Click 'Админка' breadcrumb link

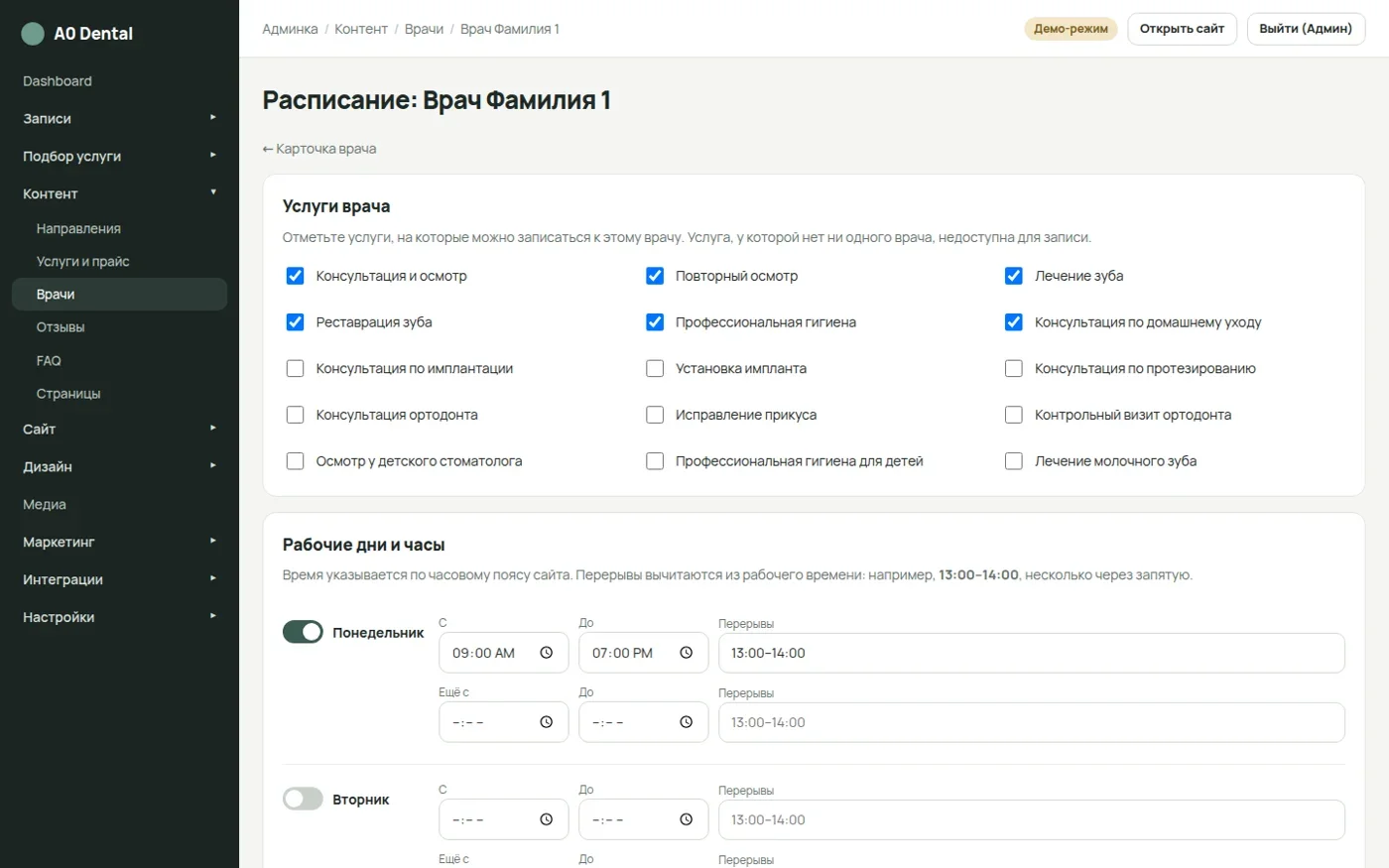coord(290,29)
